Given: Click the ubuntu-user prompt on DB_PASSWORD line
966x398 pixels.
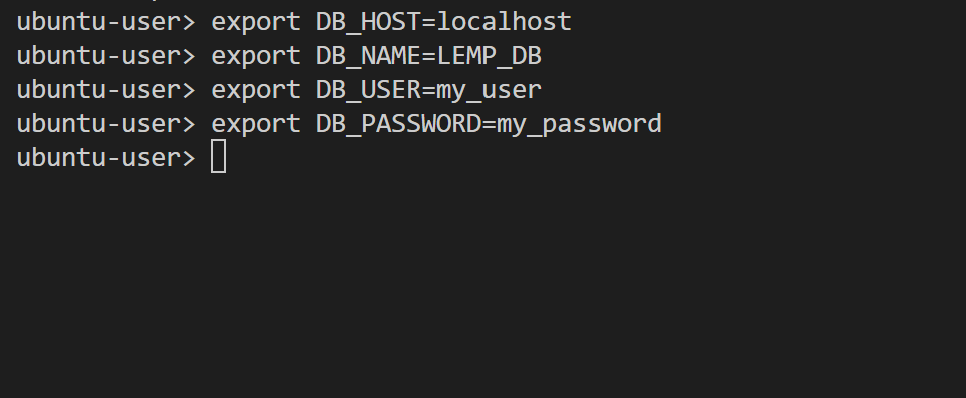Looking at the screenshot, I should [x=106, y=124].
